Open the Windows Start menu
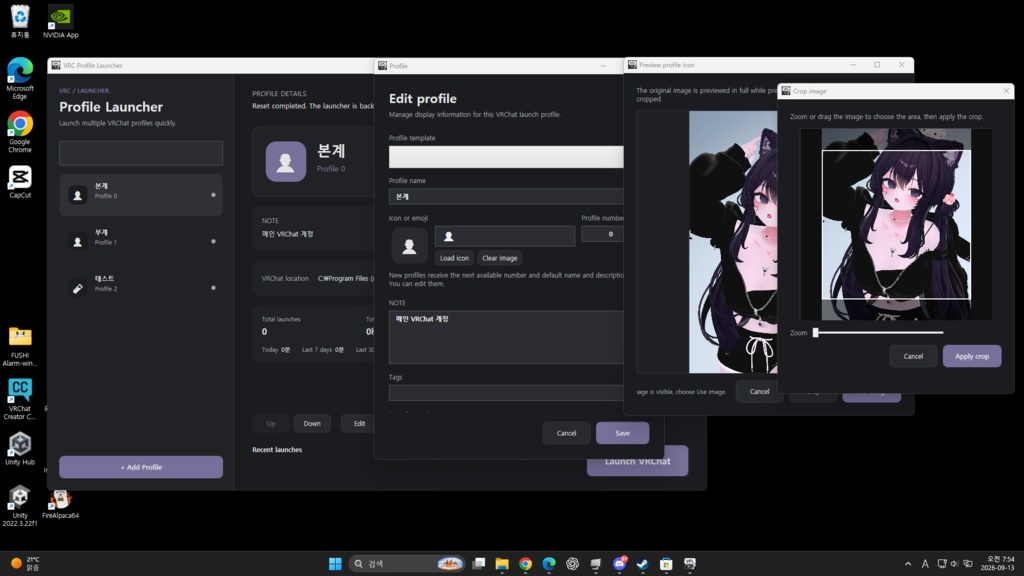 335,564
